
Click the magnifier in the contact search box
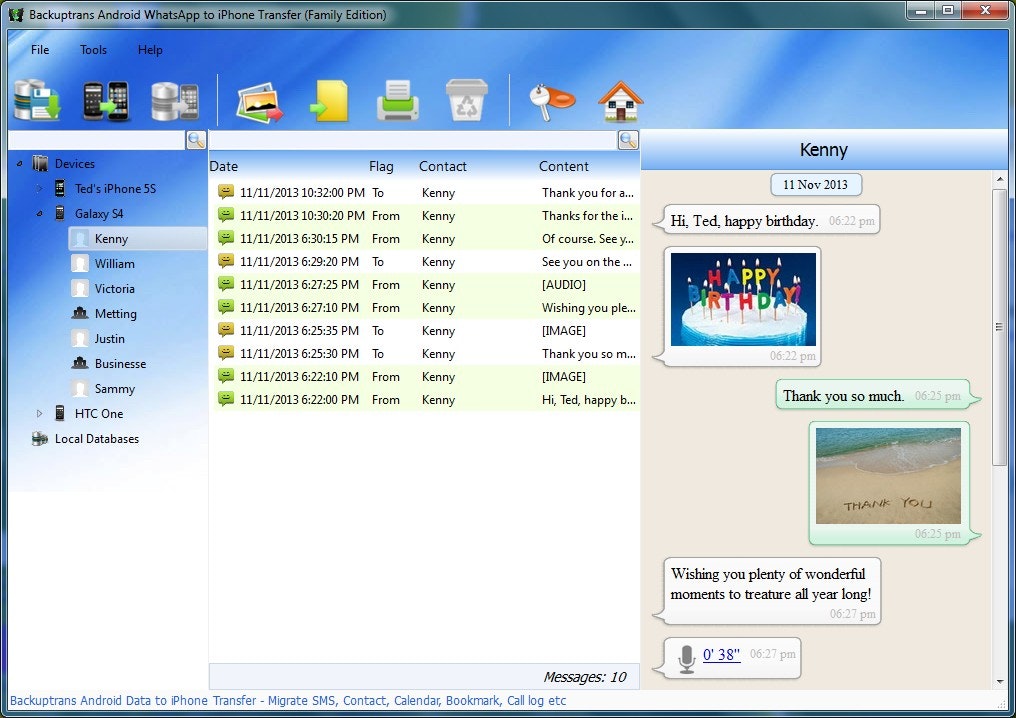click(196, 140)
